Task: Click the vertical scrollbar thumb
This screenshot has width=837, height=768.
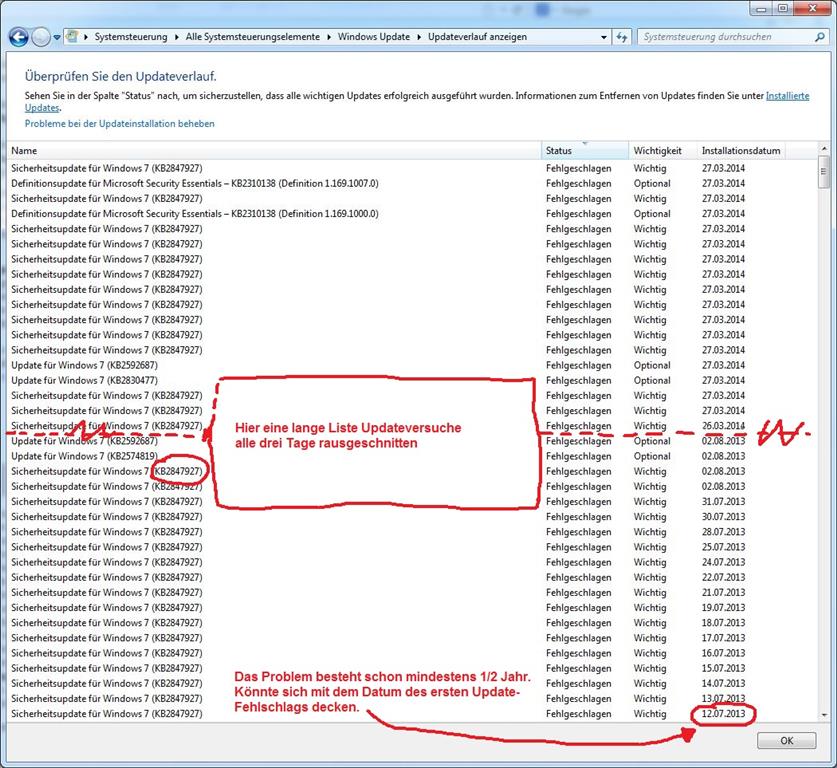Action: [x=824, y=172]
